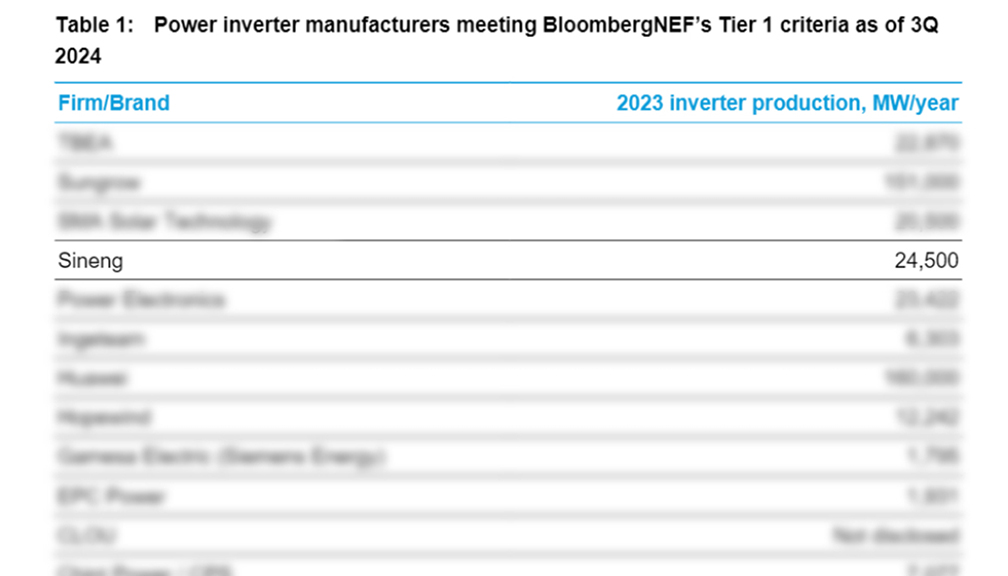The image size is (1008, 576).
Task: Select the blurred Huawei row name
Action: [93, 378]
